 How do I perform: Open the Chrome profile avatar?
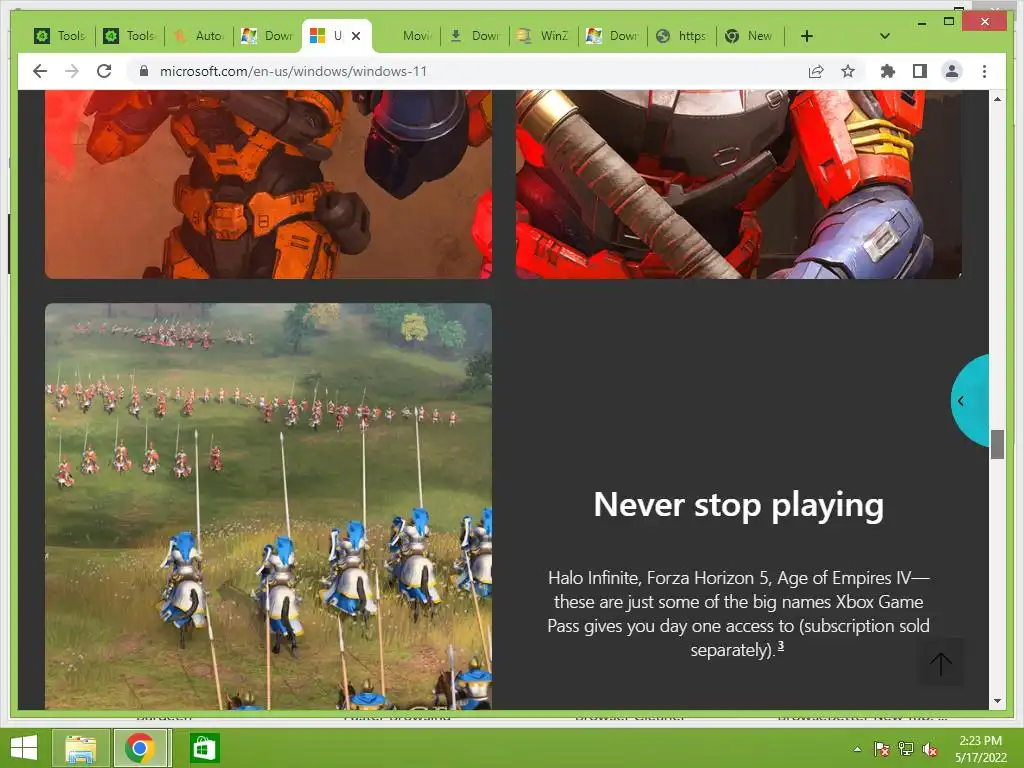pos(952,71)
